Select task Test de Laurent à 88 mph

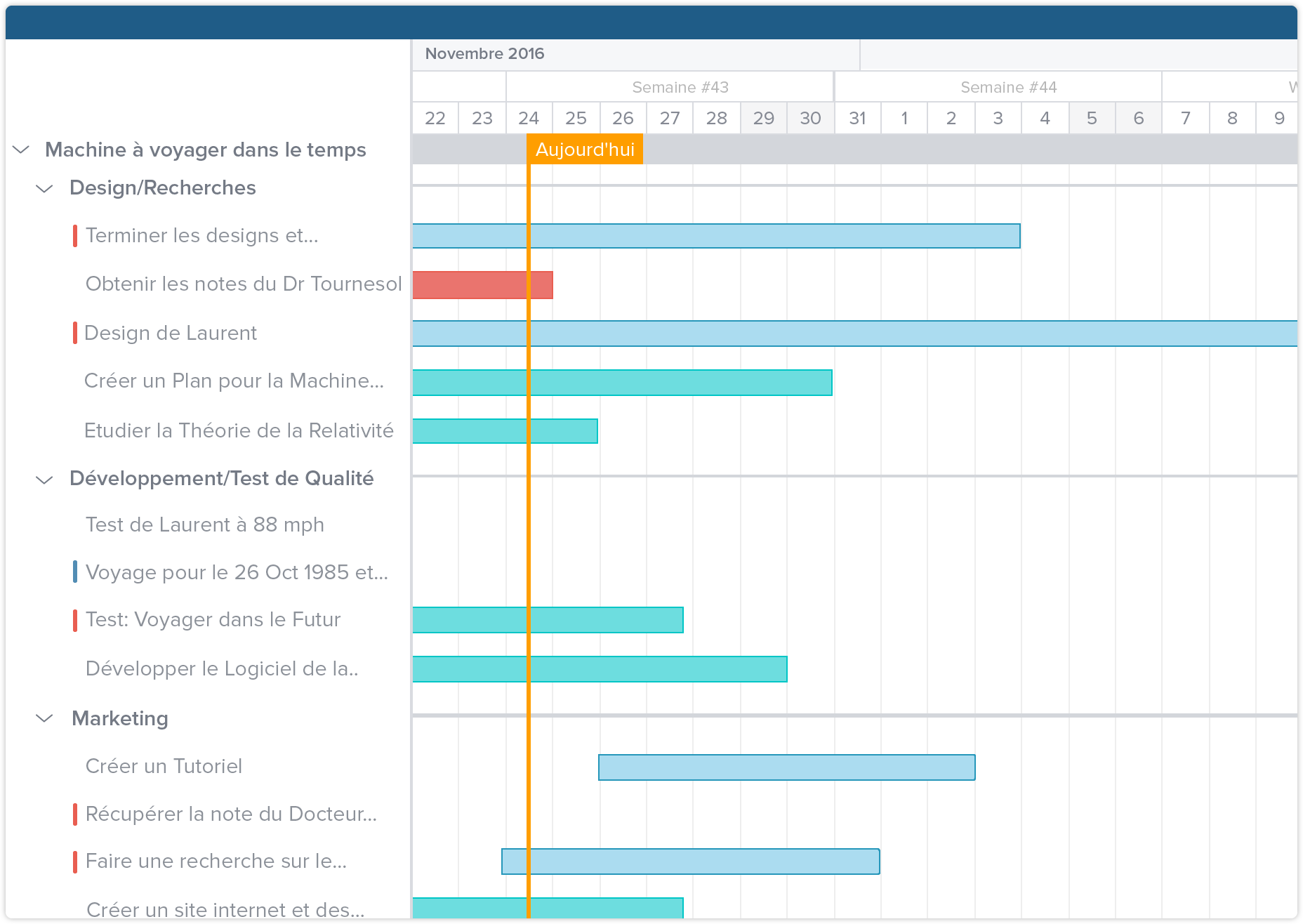(x=205, y=524)
